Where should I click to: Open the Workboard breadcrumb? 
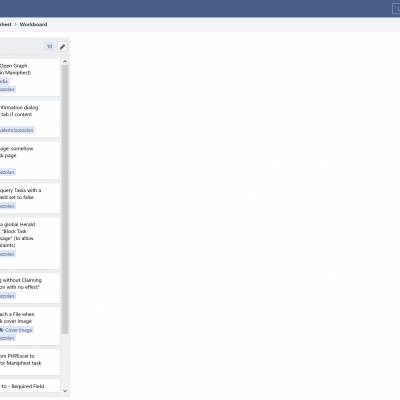[x=33, y=24]
